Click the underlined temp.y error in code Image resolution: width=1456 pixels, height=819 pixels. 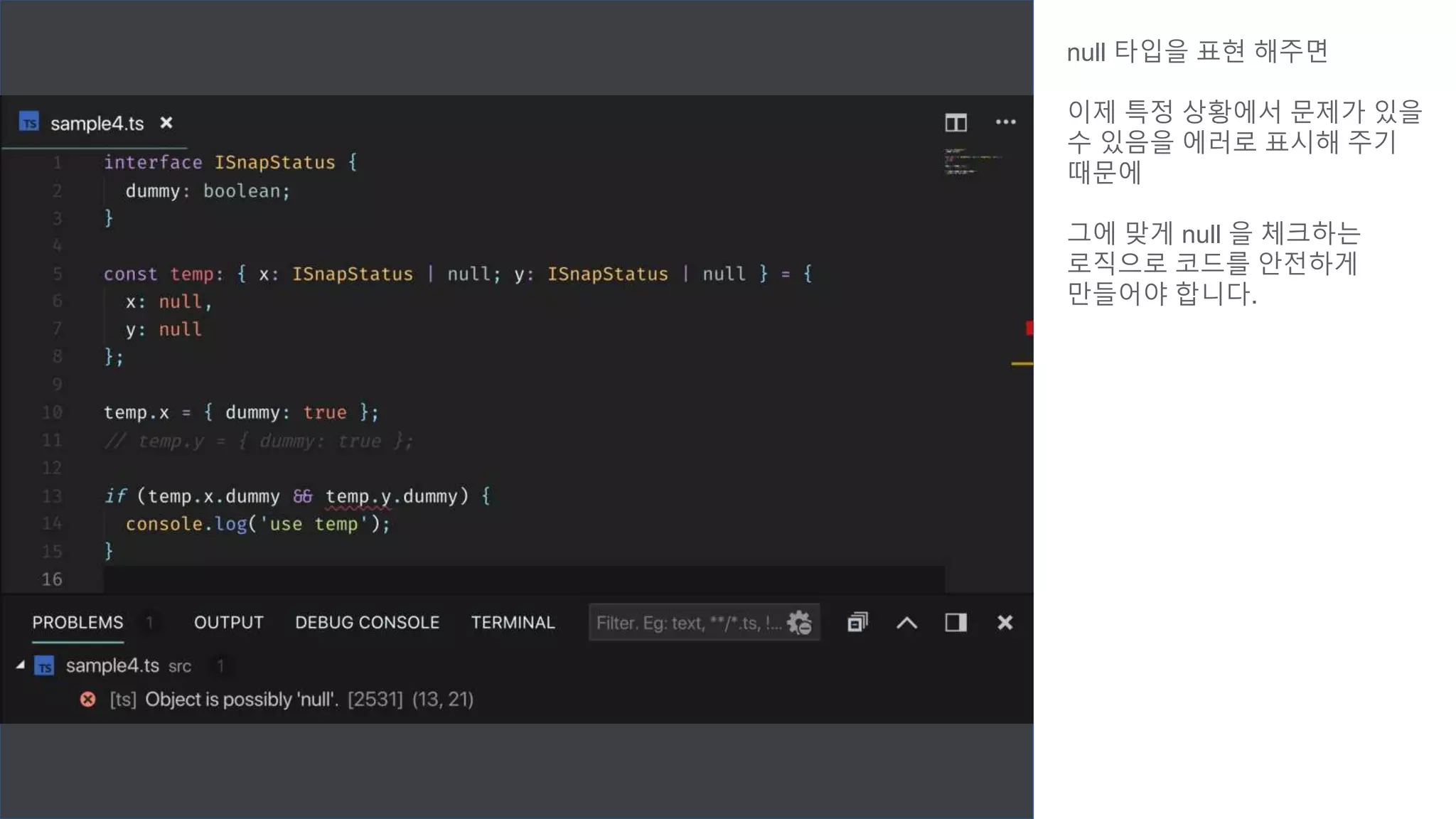(358, 496)
